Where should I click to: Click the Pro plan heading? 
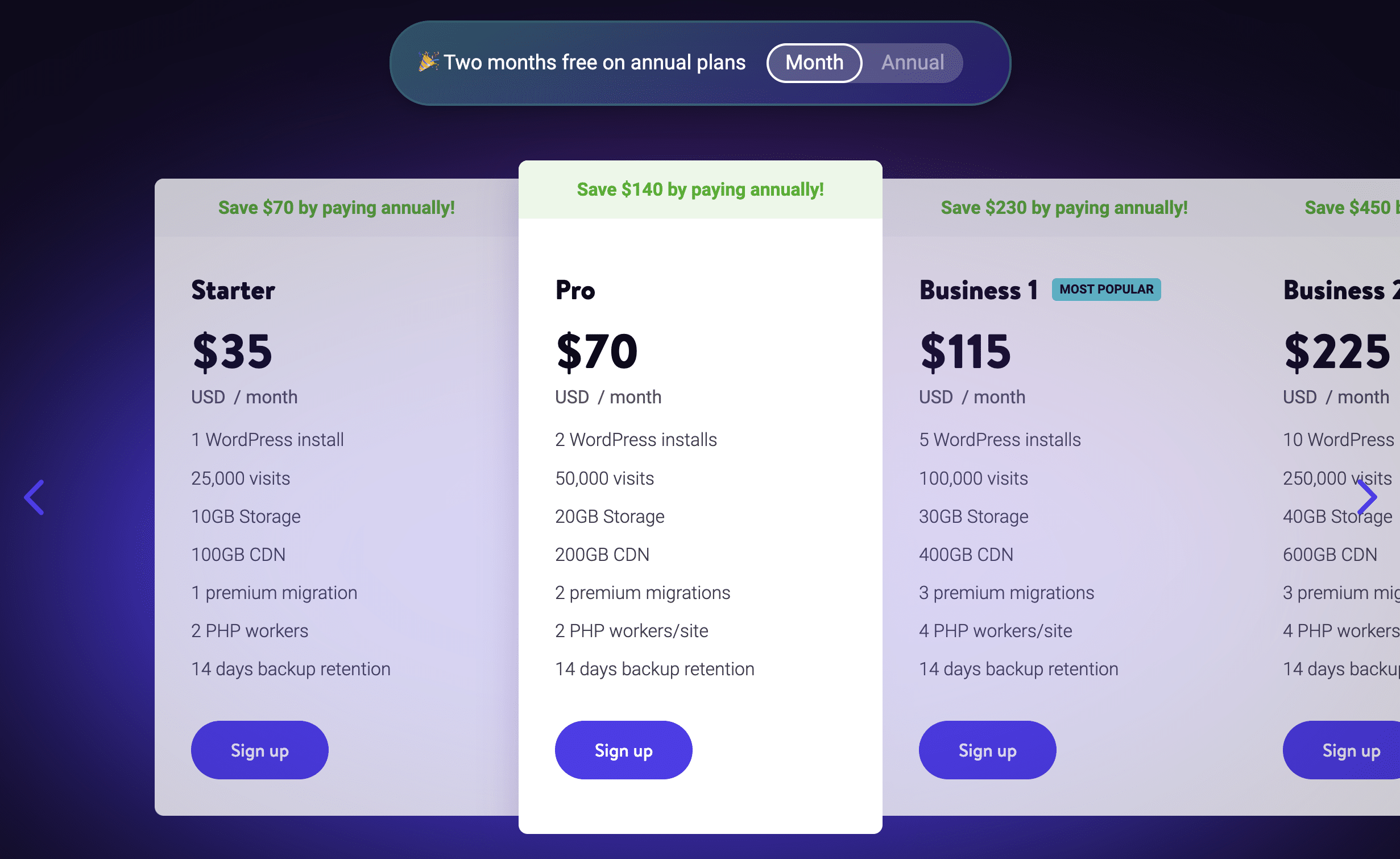coord(575,290)
